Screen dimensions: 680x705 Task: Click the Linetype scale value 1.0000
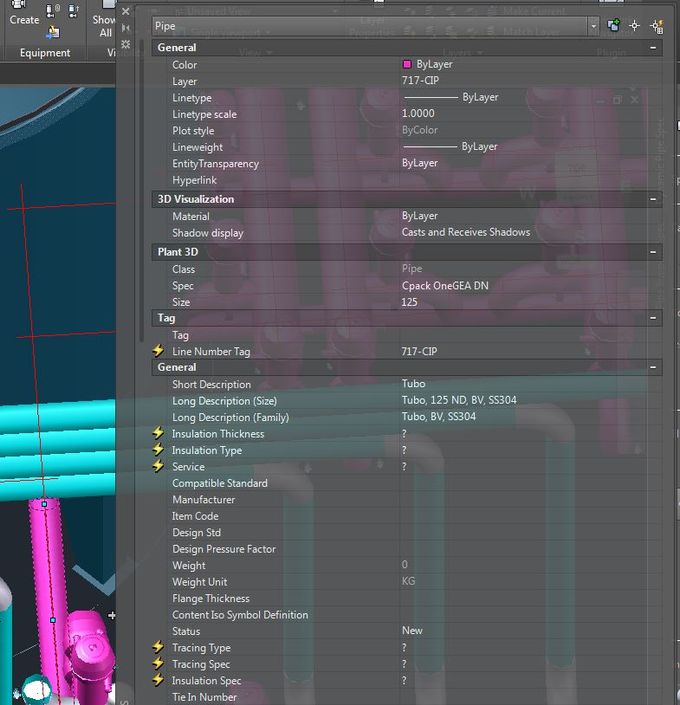pyautogui.click(x=418, y=113)
